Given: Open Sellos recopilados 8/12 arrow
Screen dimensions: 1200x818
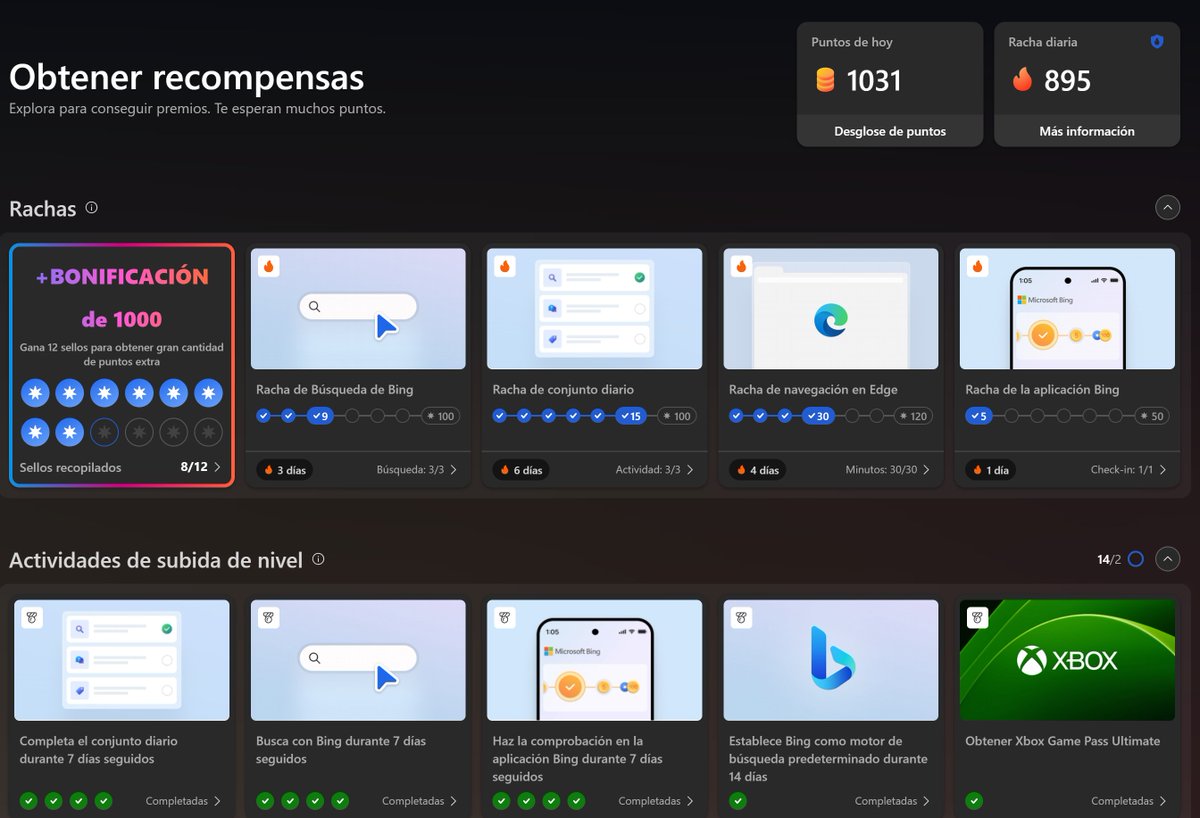Looking at the screenshot, I should click(x=218, y=467).
